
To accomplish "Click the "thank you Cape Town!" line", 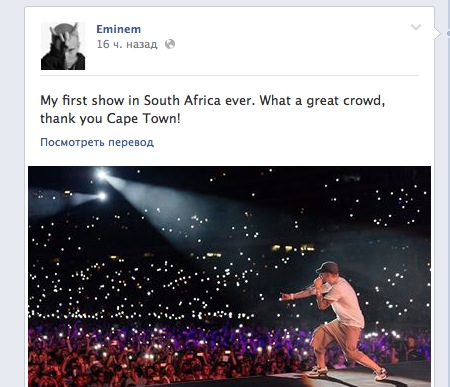I will click(110, 118).
